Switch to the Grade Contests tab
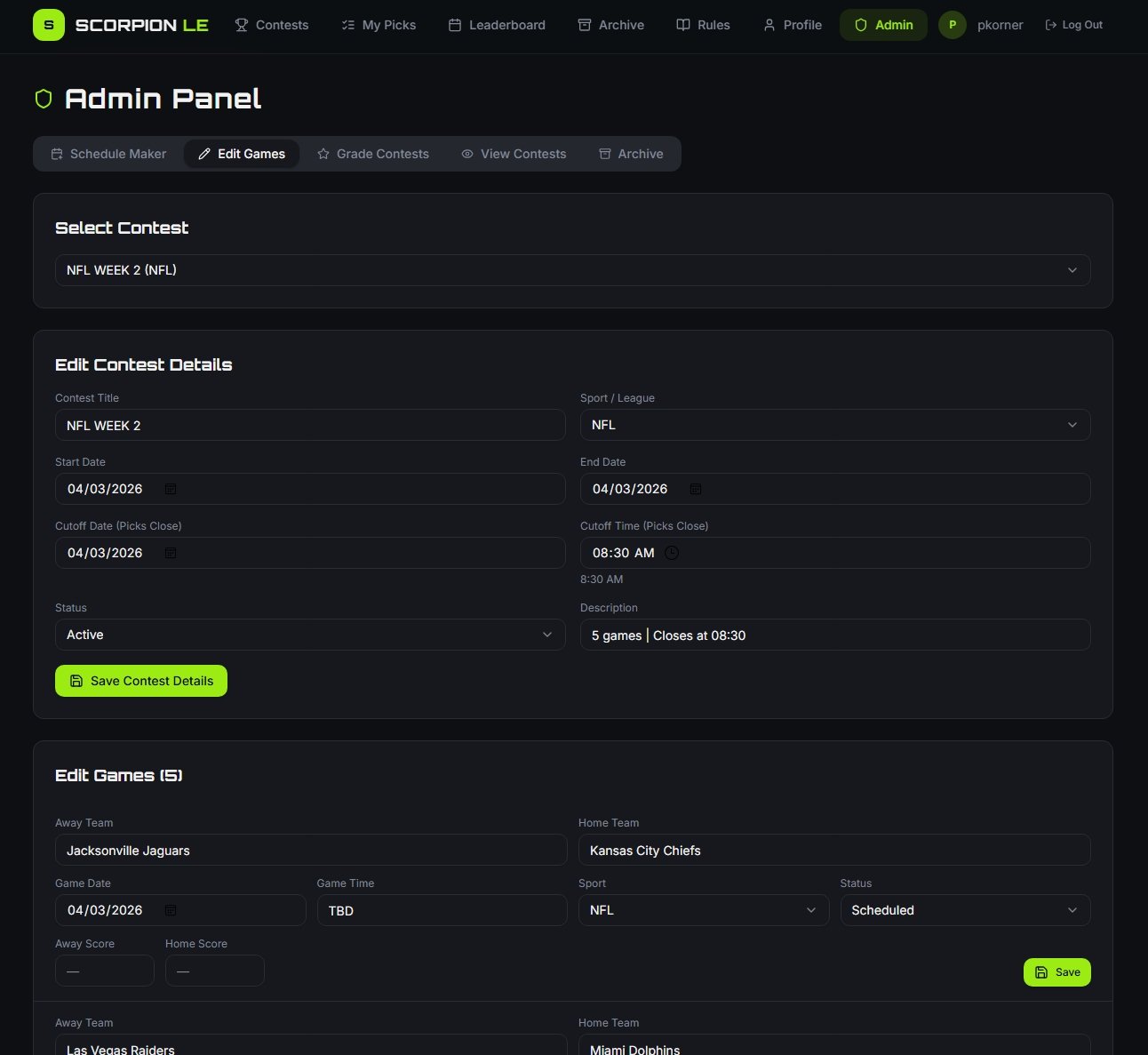This screenshot has height=1055, width=1148. pyautogui.click(x=373, y=154)
